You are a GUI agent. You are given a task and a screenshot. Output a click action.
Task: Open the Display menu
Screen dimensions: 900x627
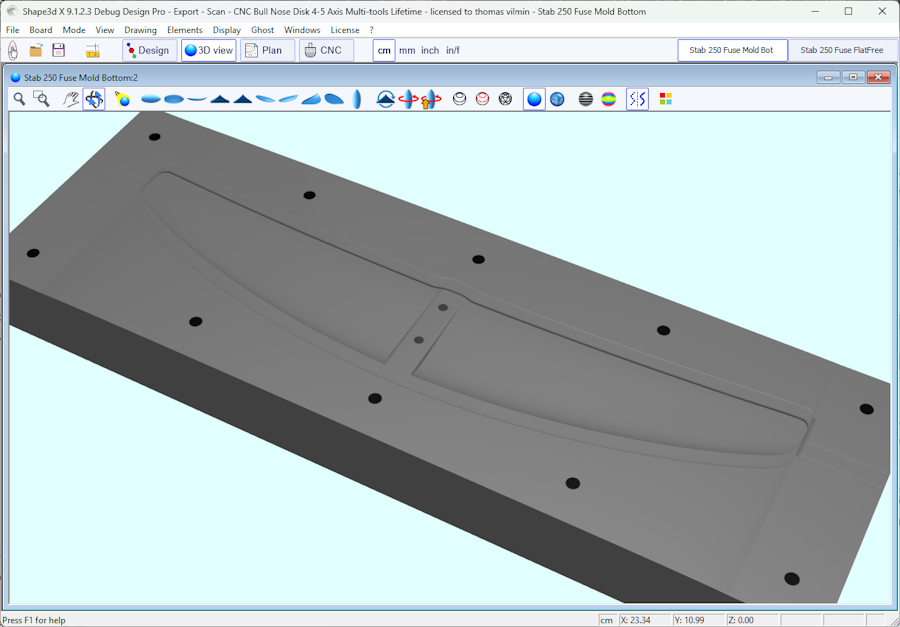coord(226,30)
